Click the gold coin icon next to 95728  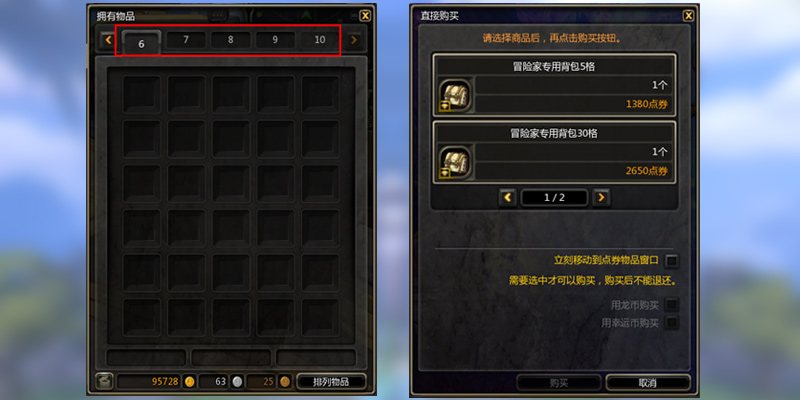(189, 381)
